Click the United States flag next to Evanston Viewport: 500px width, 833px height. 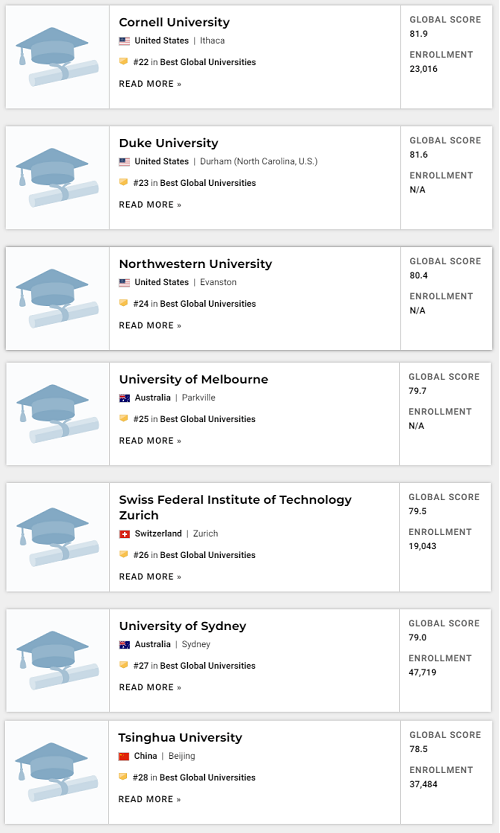tap(124, 283)
